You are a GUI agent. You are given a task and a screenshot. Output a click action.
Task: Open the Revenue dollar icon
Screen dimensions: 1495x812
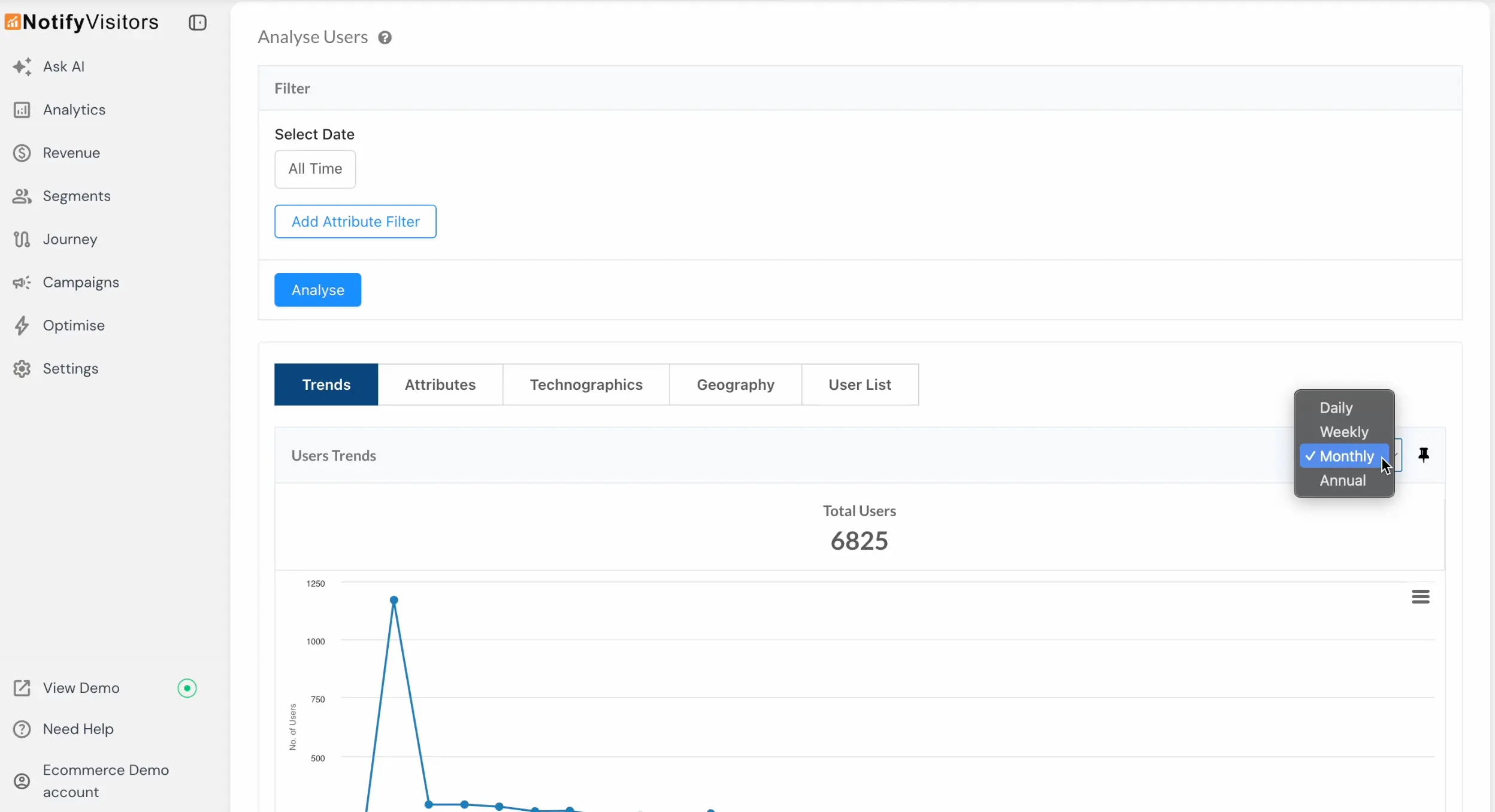point(22,153)
